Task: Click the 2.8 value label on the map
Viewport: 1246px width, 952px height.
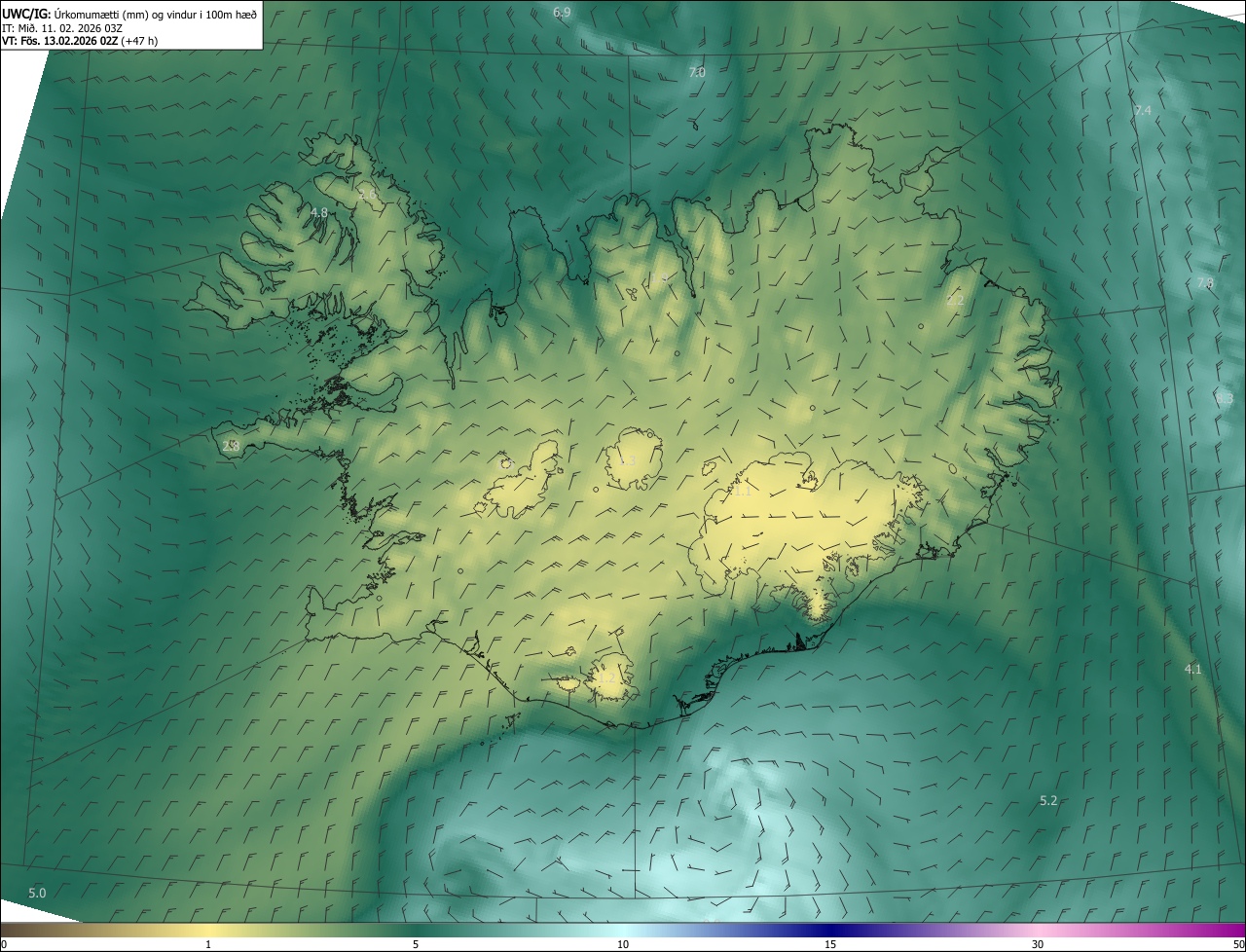Action: [231, 445]
